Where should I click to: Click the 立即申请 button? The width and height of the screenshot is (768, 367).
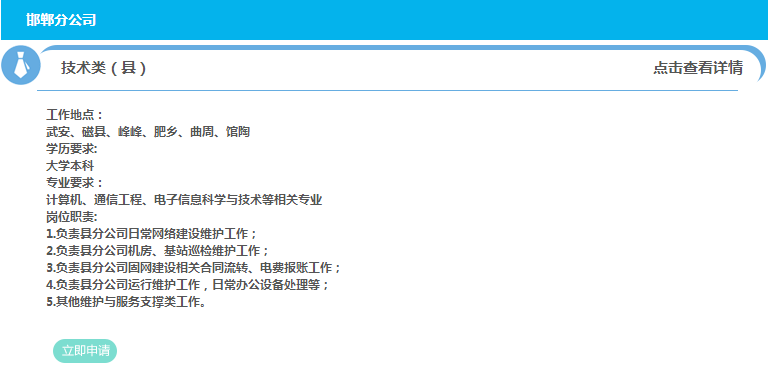coord(85,351)
